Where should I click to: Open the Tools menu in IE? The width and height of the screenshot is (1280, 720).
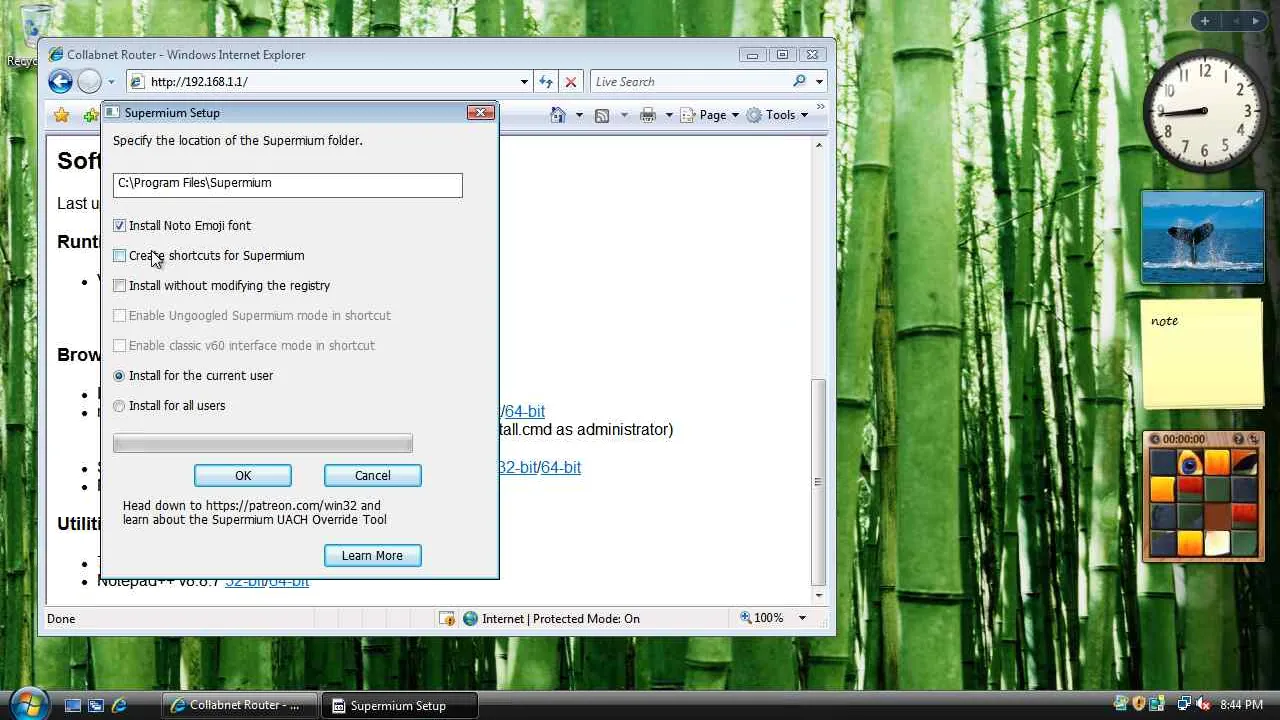777,115
